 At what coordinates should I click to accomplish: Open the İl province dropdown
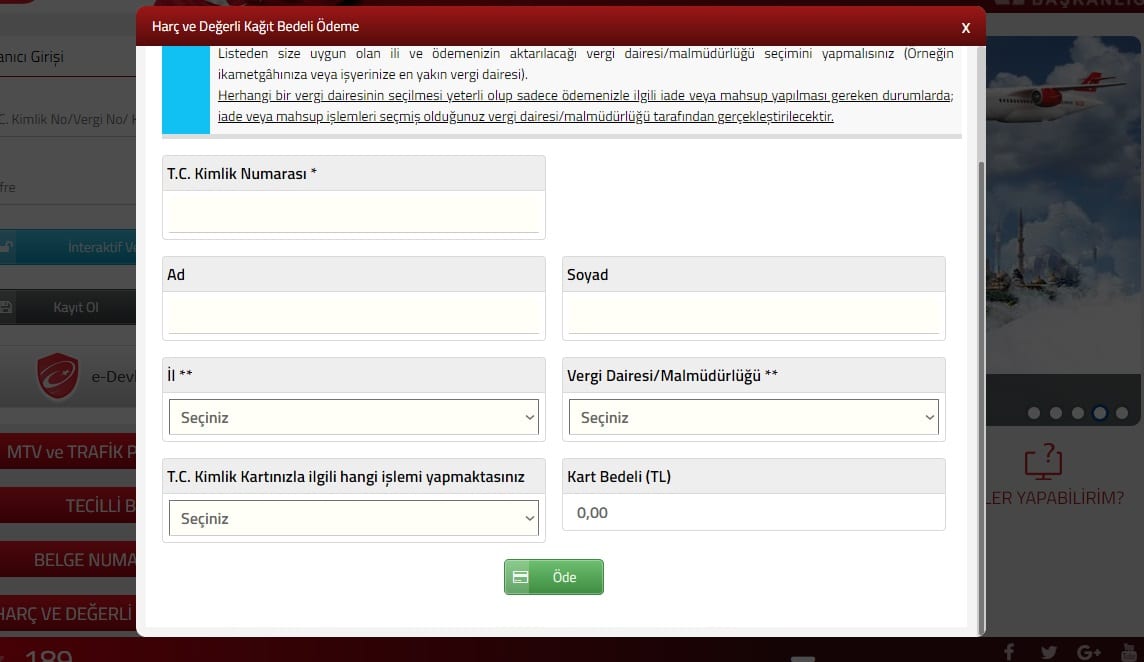[x=353, y=417]
